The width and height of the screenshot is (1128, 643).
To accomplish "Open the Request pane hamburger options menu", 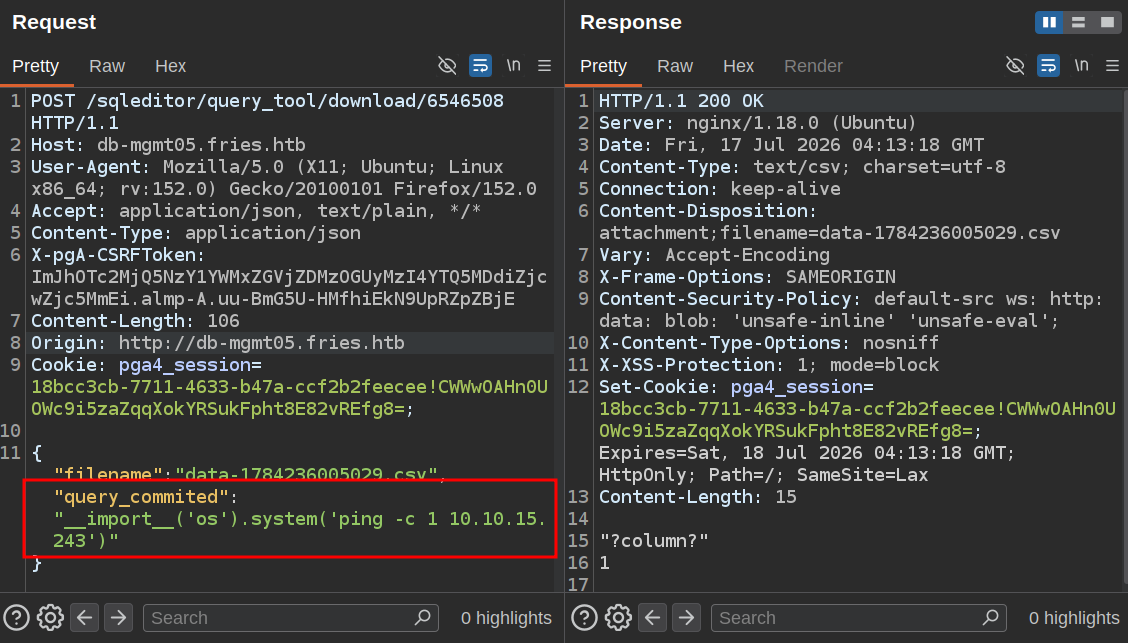I will 545,65.
